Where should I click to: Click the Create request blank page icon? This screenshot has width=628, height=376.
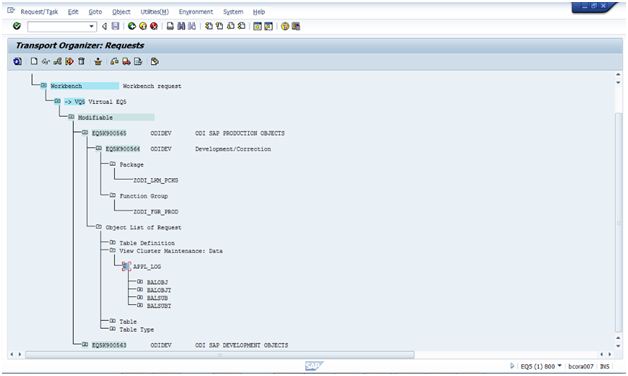(34, 62)
